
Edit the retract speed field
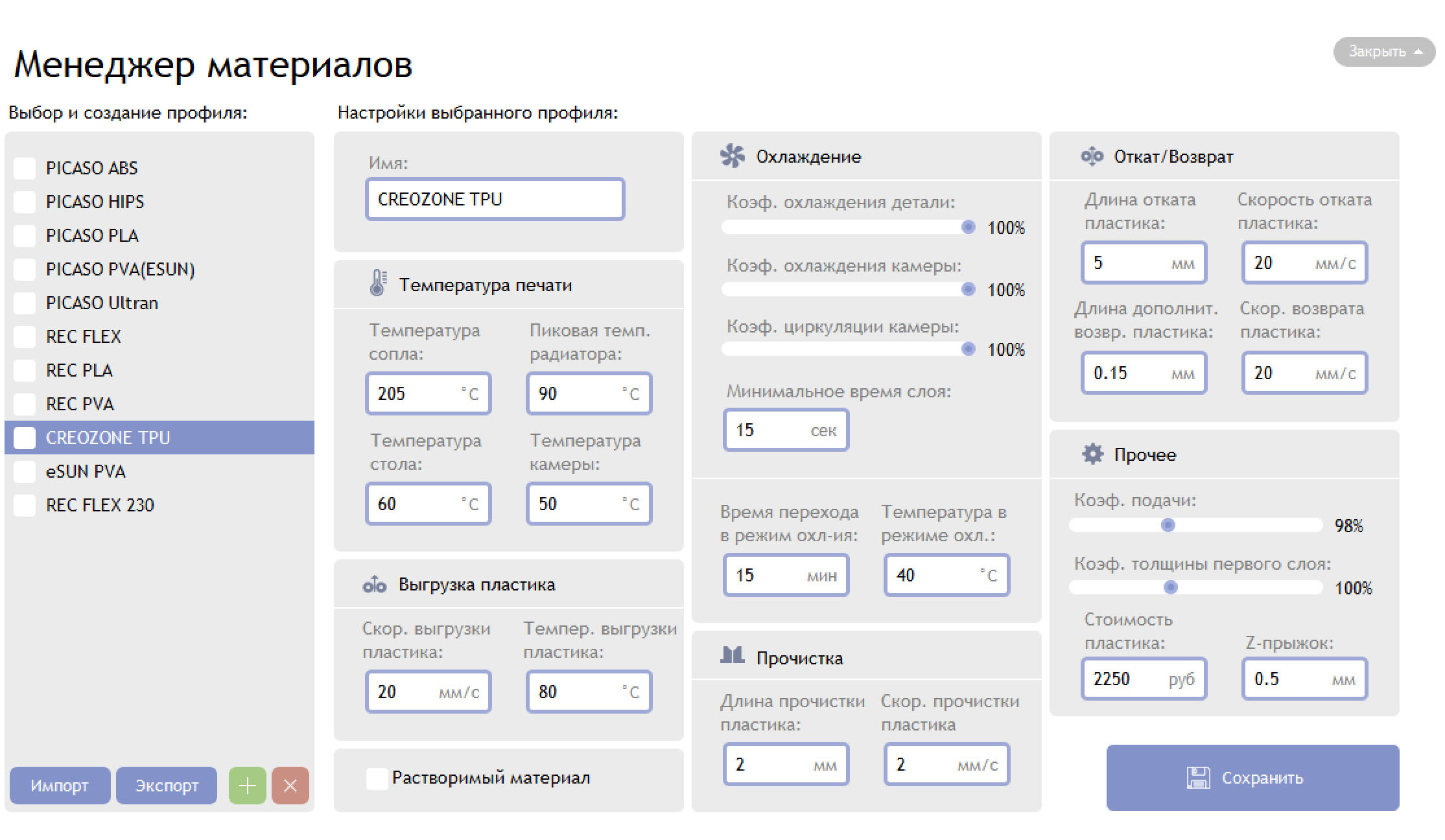[1304, 262]
